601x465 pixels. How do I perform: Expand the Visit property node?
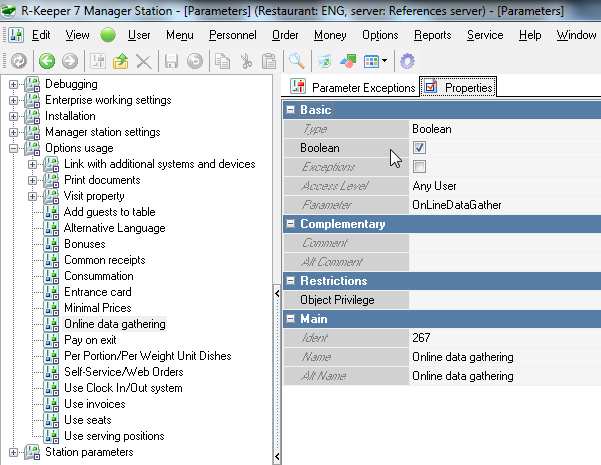(33, 196)
